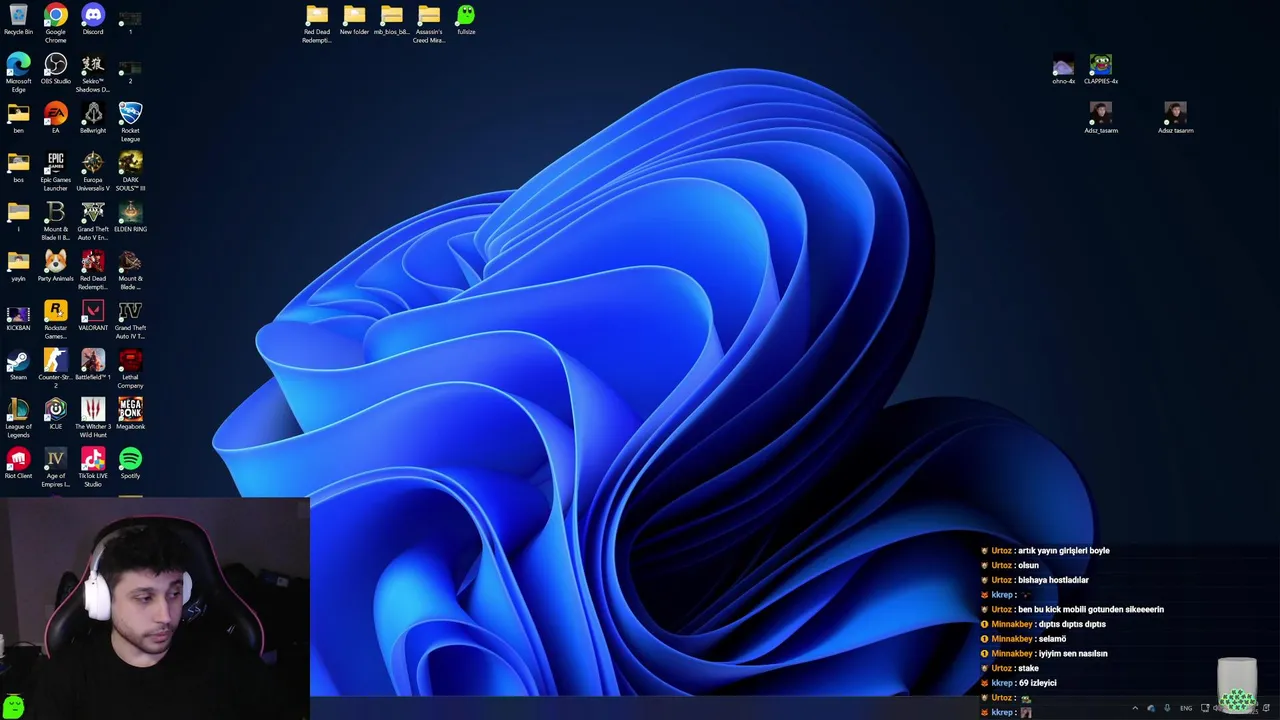Viewport: 1280px width, 720px height.
Task: Select the Discord desktop shortcut
Action: [x=93, y=19]
